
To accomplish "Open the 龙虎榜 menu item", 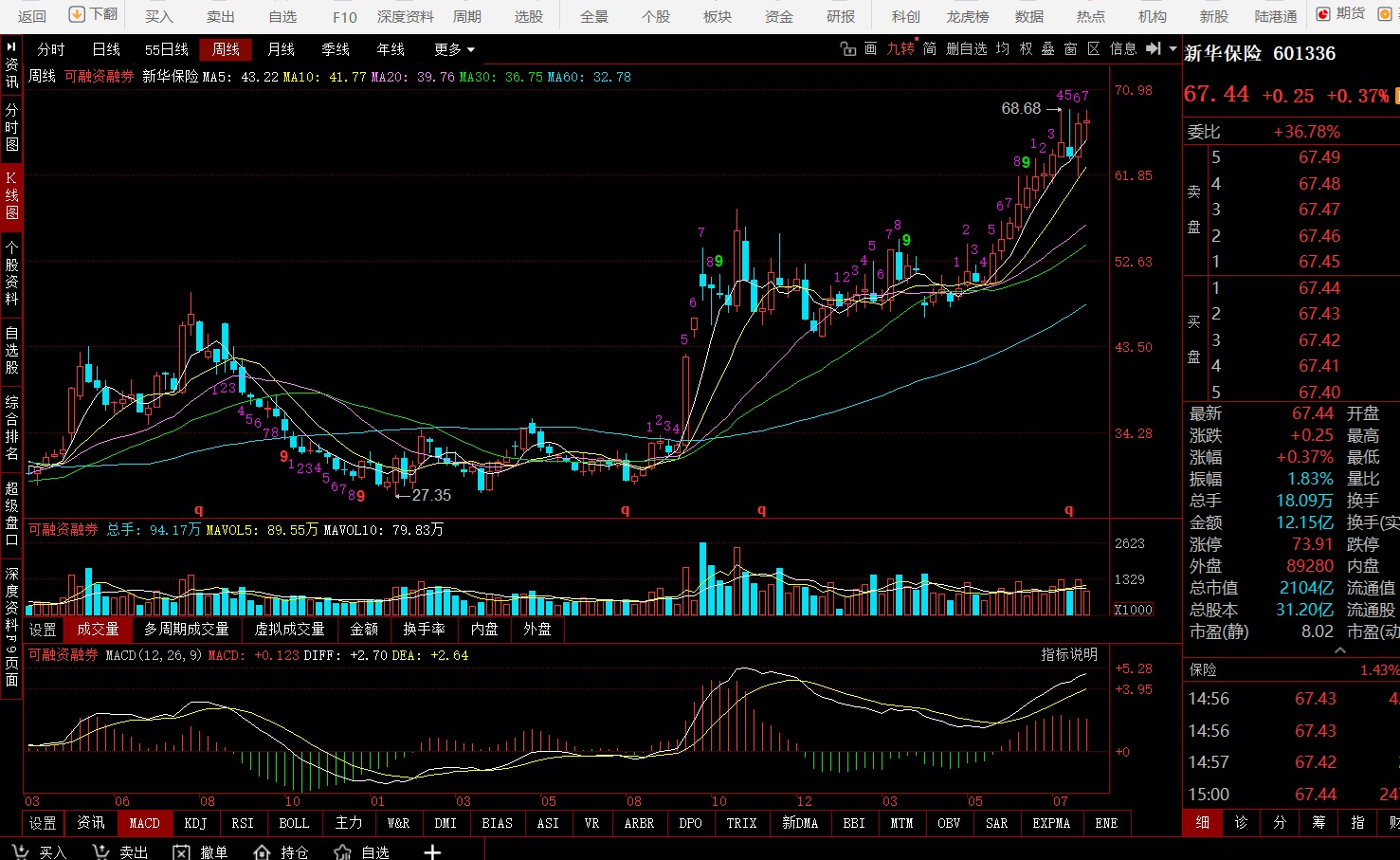I will click(968, 16).
